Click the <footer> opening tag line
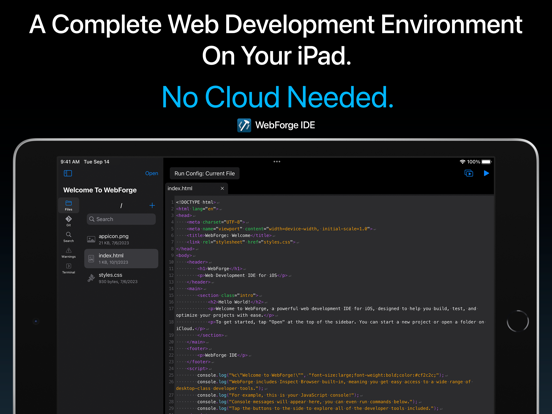552x414 pixels. point(199,349)
